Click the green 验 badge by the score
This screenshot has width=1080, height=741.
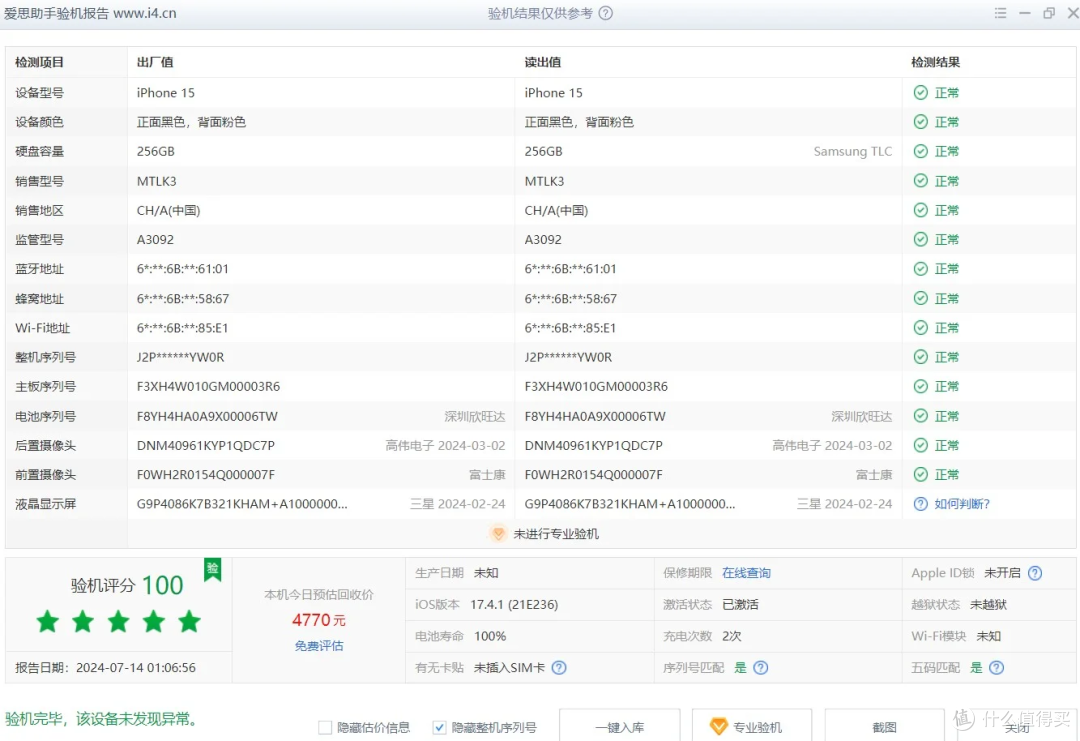tap(213, 570)
